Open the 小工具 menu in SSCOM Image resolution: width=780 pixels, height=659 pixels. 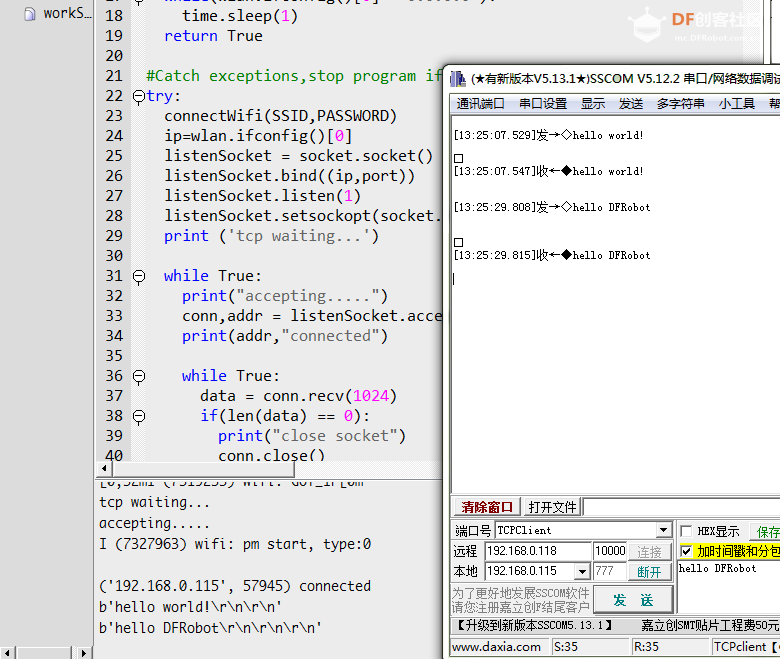pyautogui.click(x=737, y=103)
